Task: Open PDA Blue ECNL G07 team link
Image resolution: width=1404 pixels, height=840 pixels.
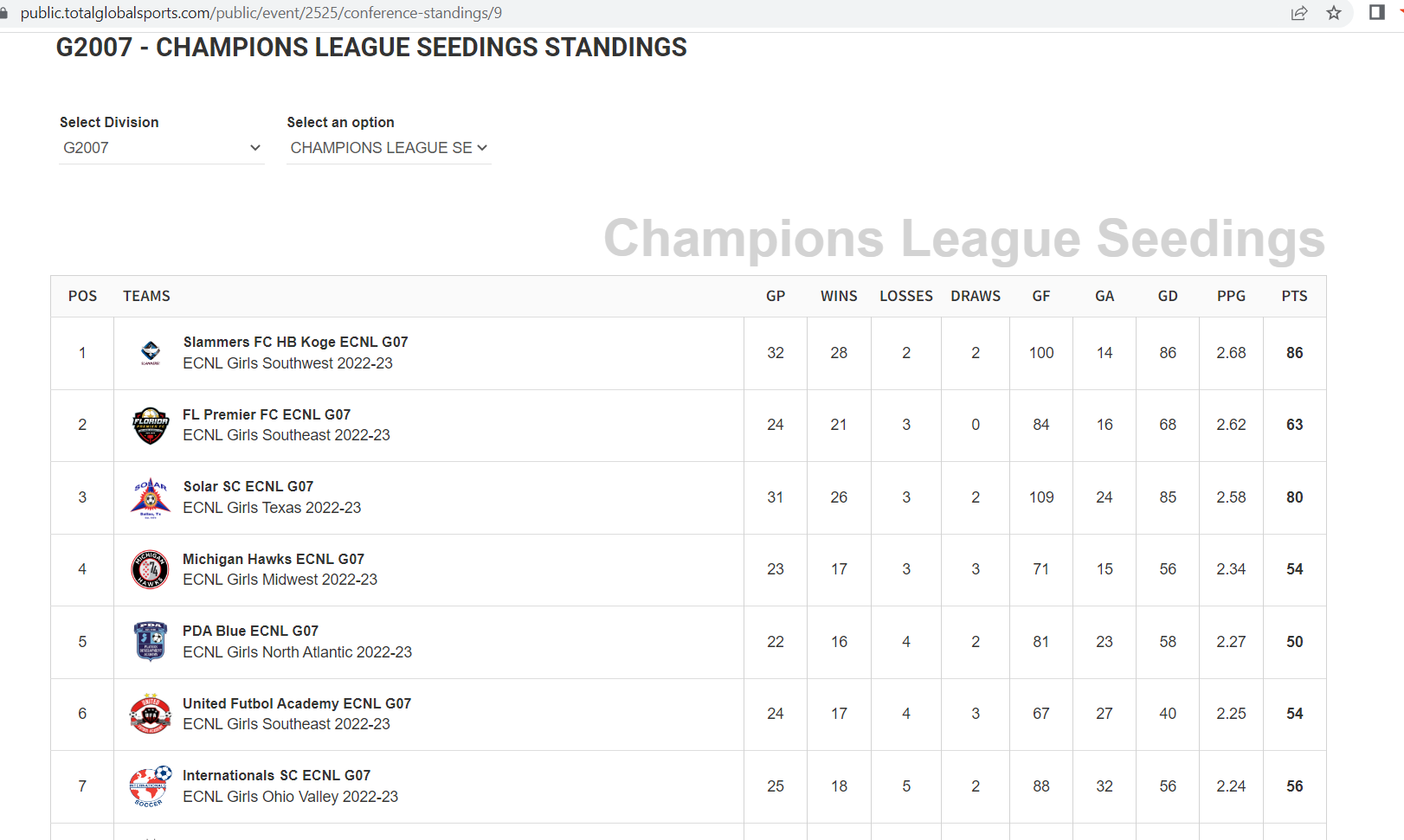Action: click(250, 632)
